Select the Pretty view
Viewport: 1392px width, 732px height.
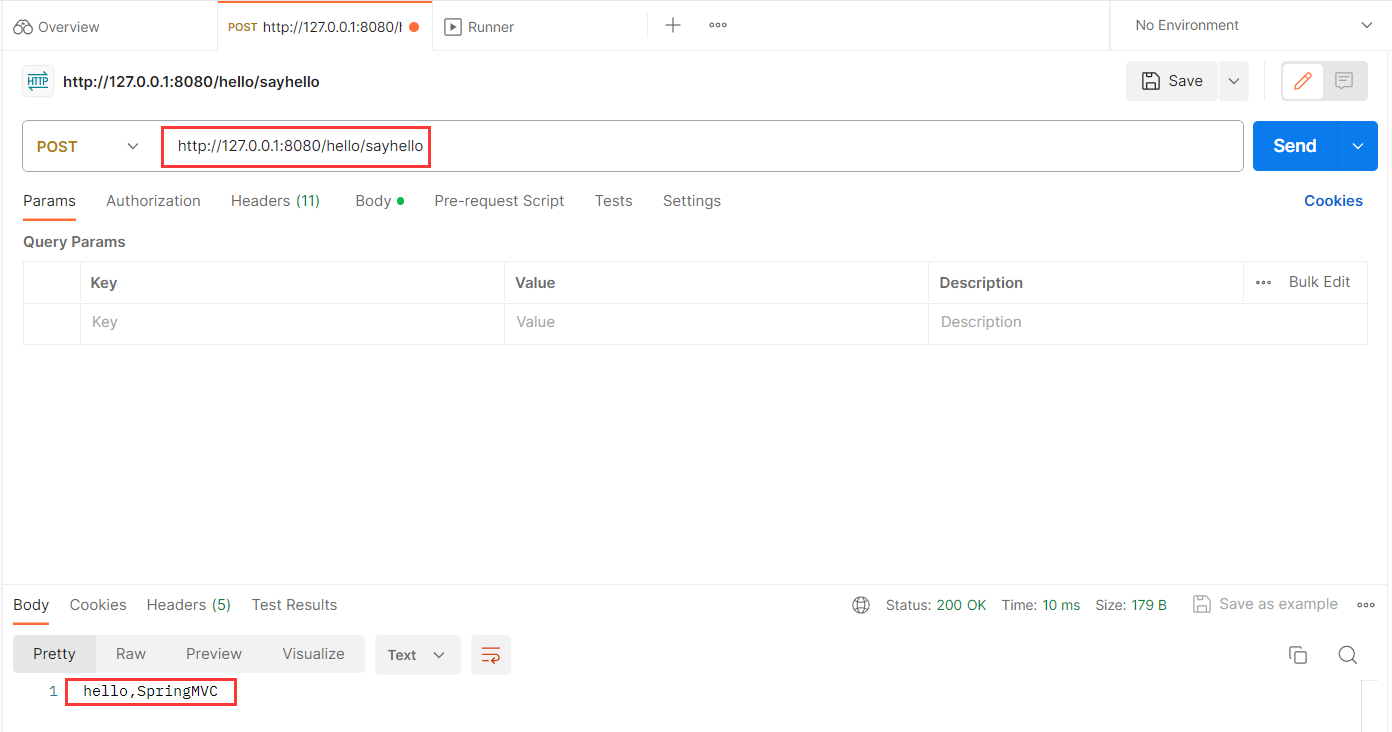pyautogui.click(x=54, y=654)
